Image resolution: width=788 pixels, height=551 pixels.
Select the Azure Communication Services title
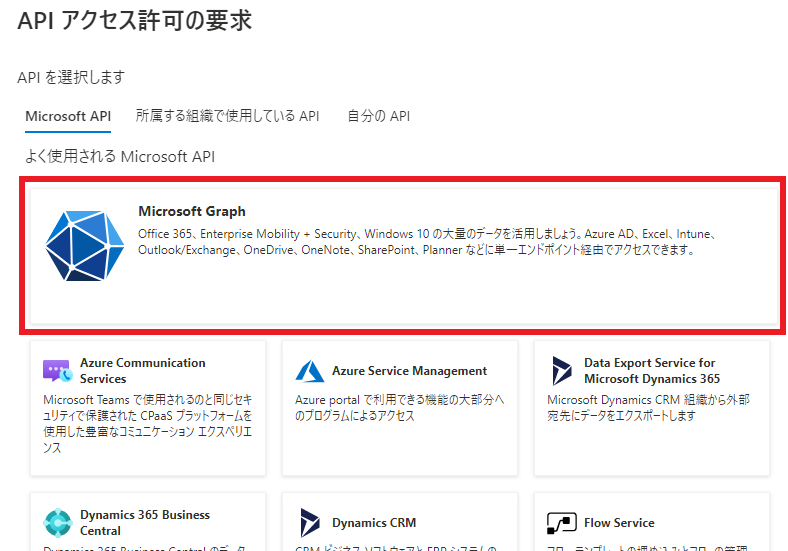(143, 371)
